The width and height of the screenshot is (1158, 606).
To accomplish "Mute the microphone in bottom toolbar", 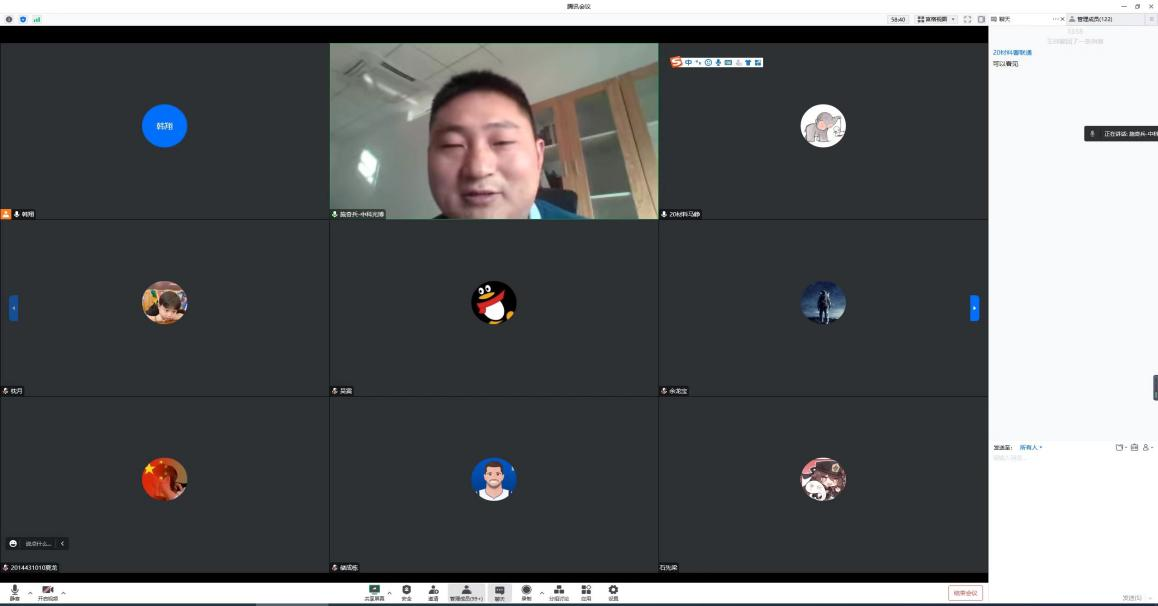I will click(14, 591).
